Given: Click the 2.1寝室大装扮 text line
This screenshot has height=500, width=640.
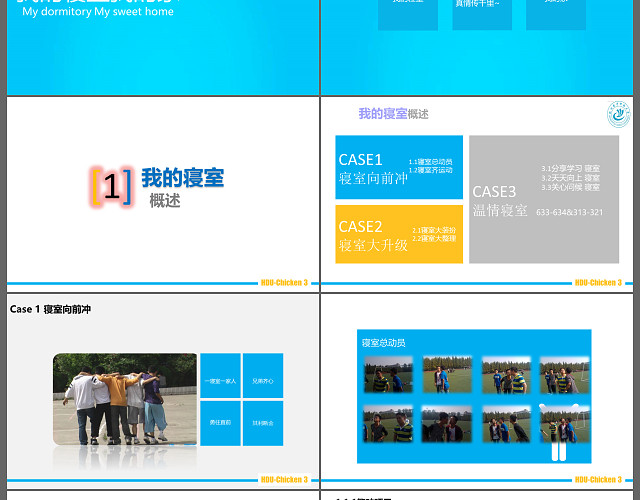Looking at the screenshot, I should [x=433, y=230].
